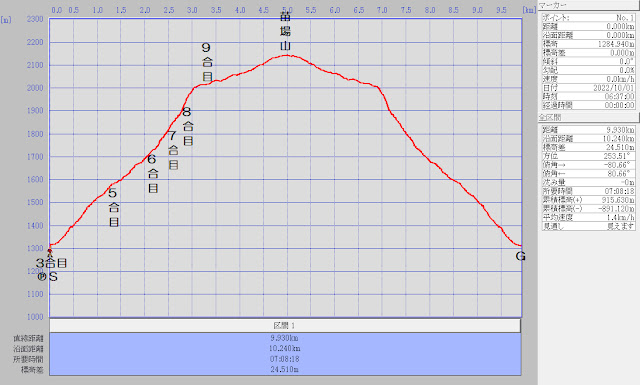
Task: Click 全区間 標高差 24.510m row in right panel
Action: [x=589, y=147]
